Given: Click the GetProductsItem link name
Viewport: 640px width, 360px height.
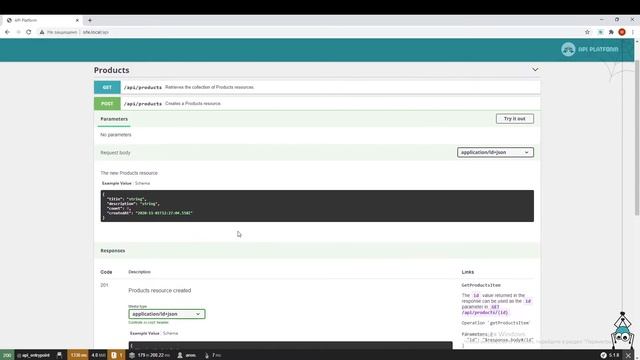Looking at the screenshot, I should point(481,285).
